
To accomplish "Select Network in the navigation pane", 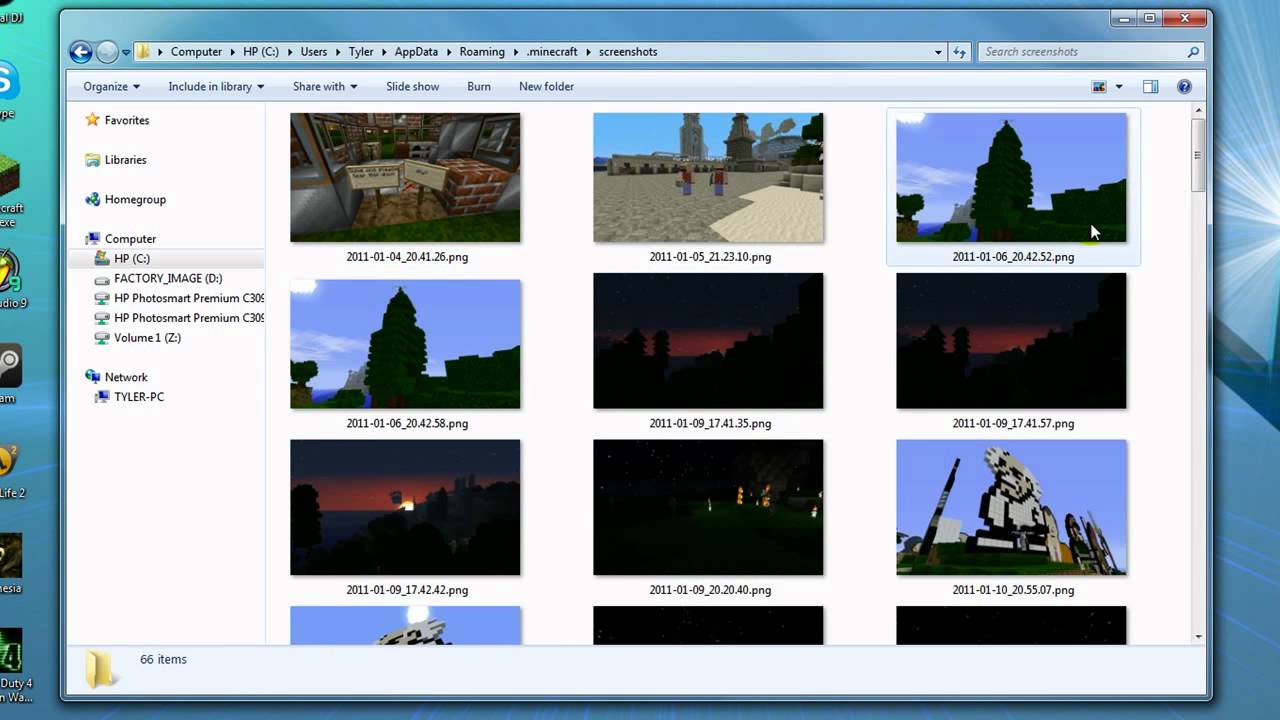I will click(x=126, y=377).
